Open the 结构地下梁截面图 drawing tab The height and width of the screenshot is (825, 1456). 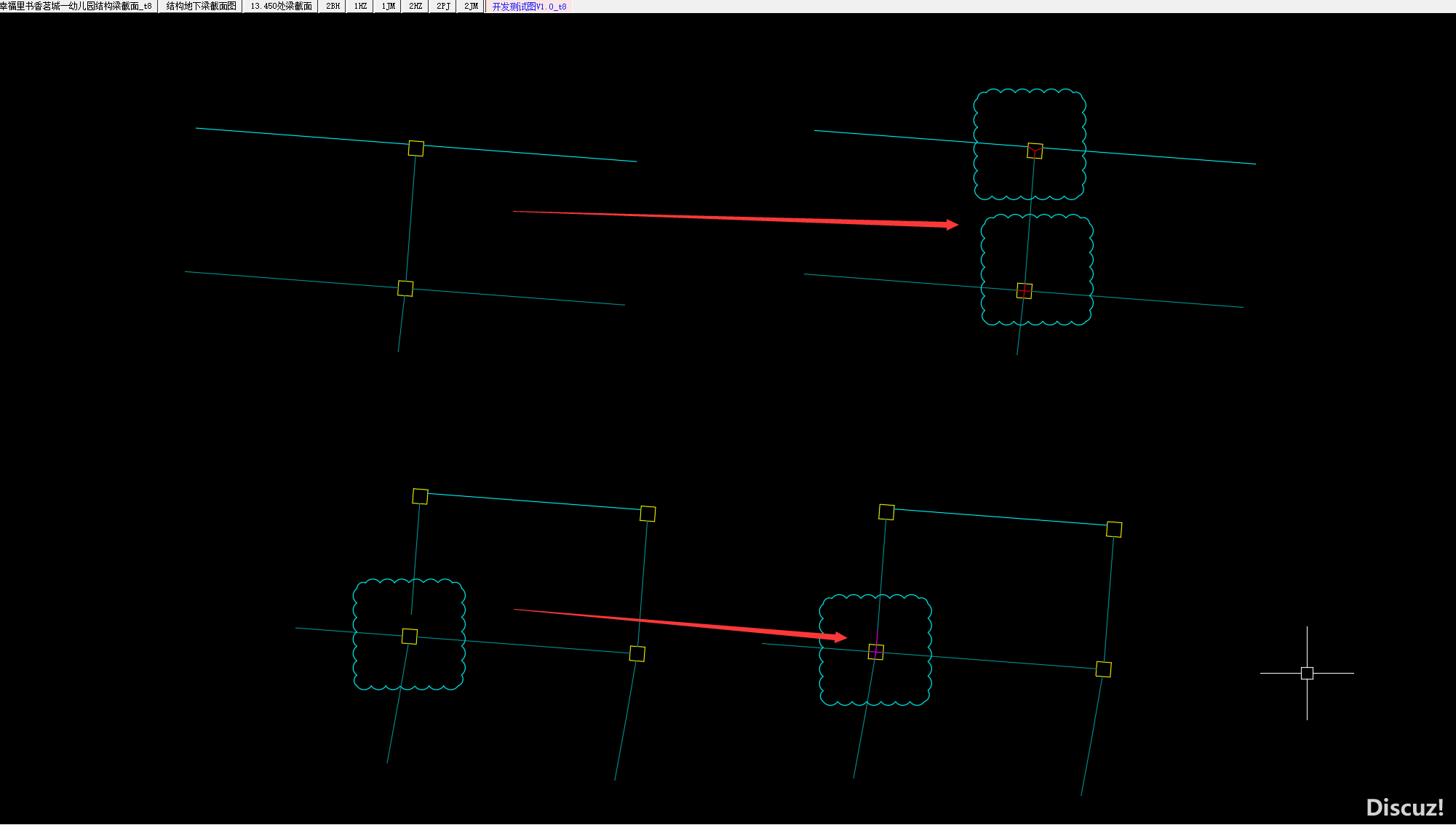click(x=201, y=7)
